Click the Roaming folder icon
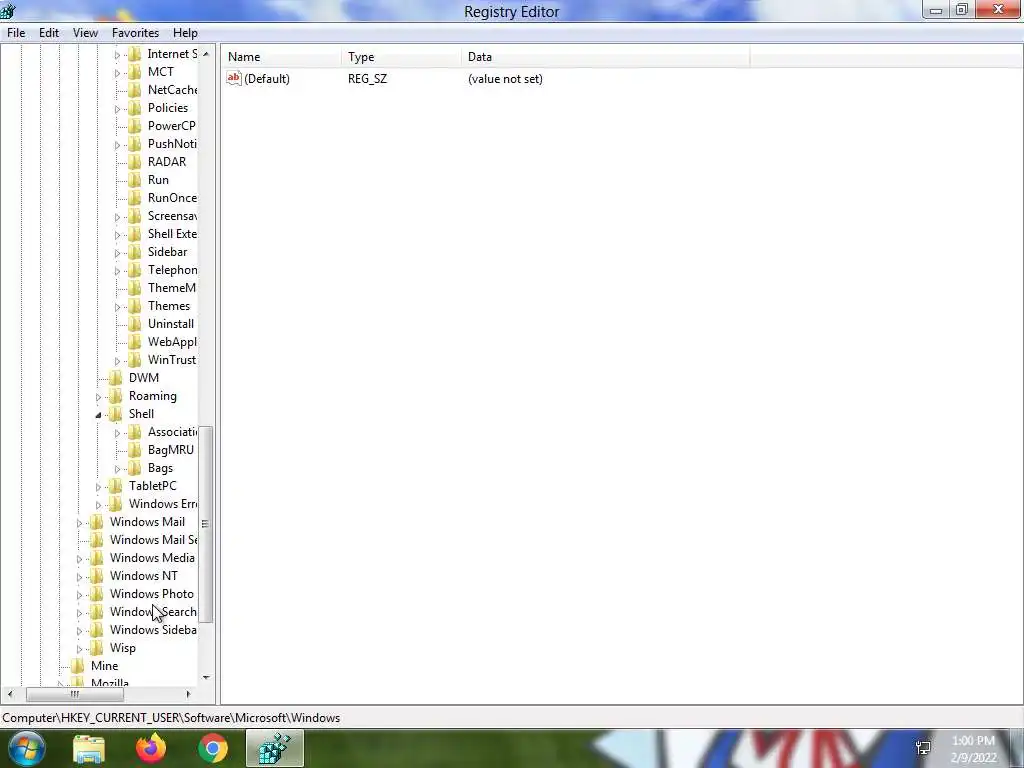The image size is (1024, 768). point(116,396)
